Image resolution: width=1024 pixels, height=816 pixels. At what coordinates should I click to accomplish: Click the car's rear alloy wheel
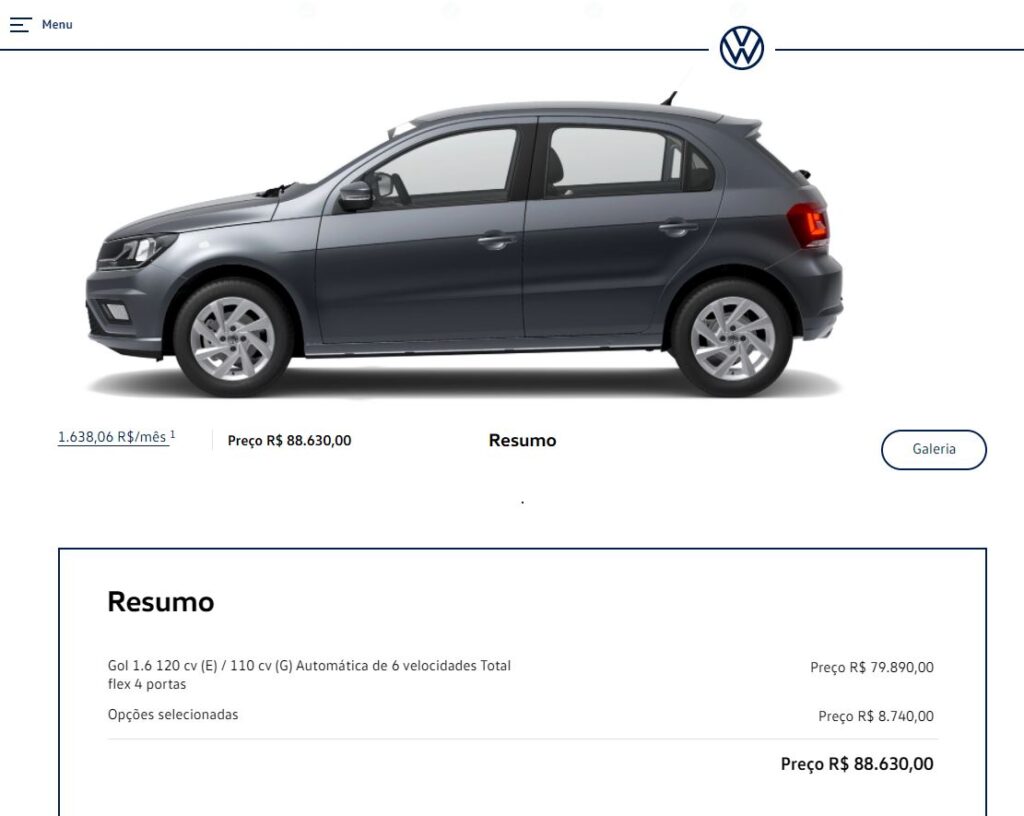[x=732, y=338]
